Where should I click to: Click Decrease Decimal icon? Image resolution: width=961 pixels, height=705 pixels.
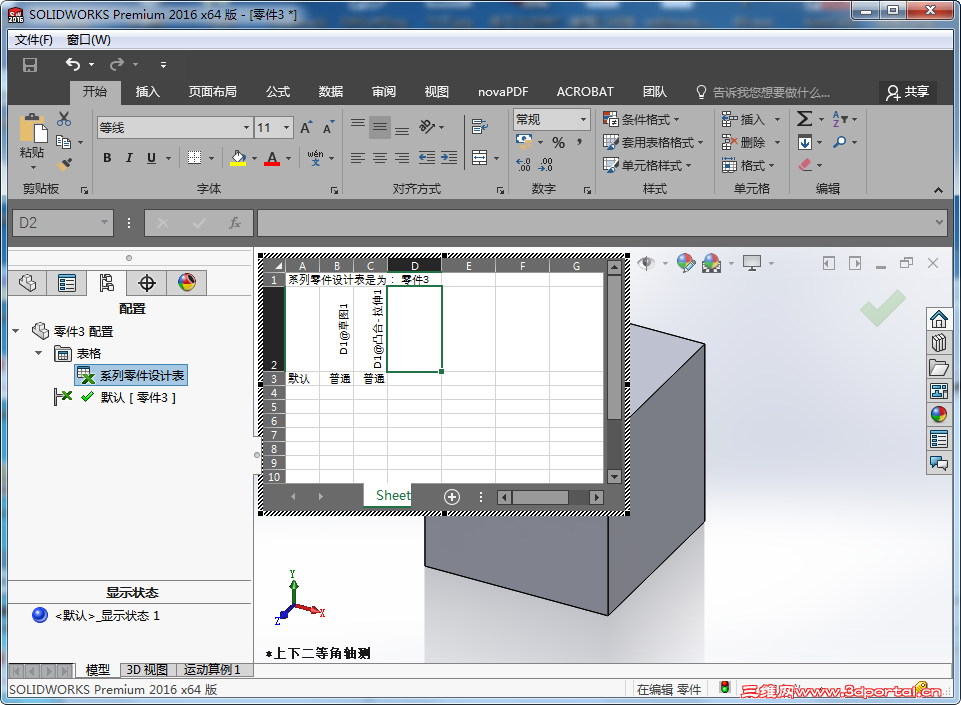(545, 165)
